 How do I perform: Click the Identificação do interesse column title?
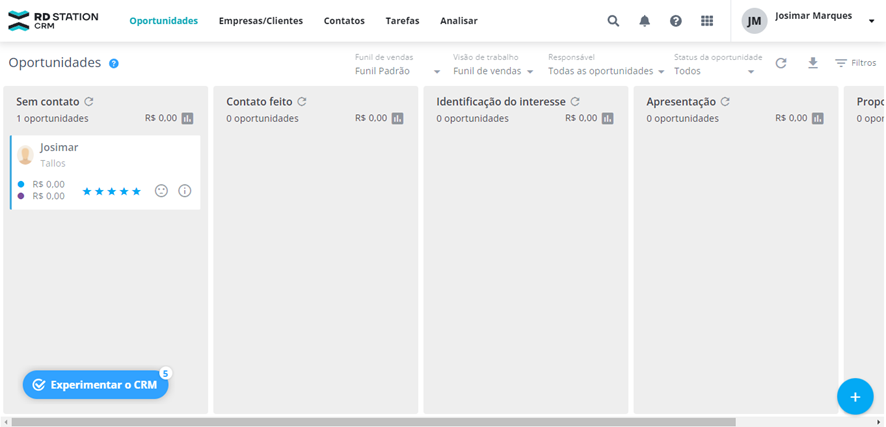501,102
